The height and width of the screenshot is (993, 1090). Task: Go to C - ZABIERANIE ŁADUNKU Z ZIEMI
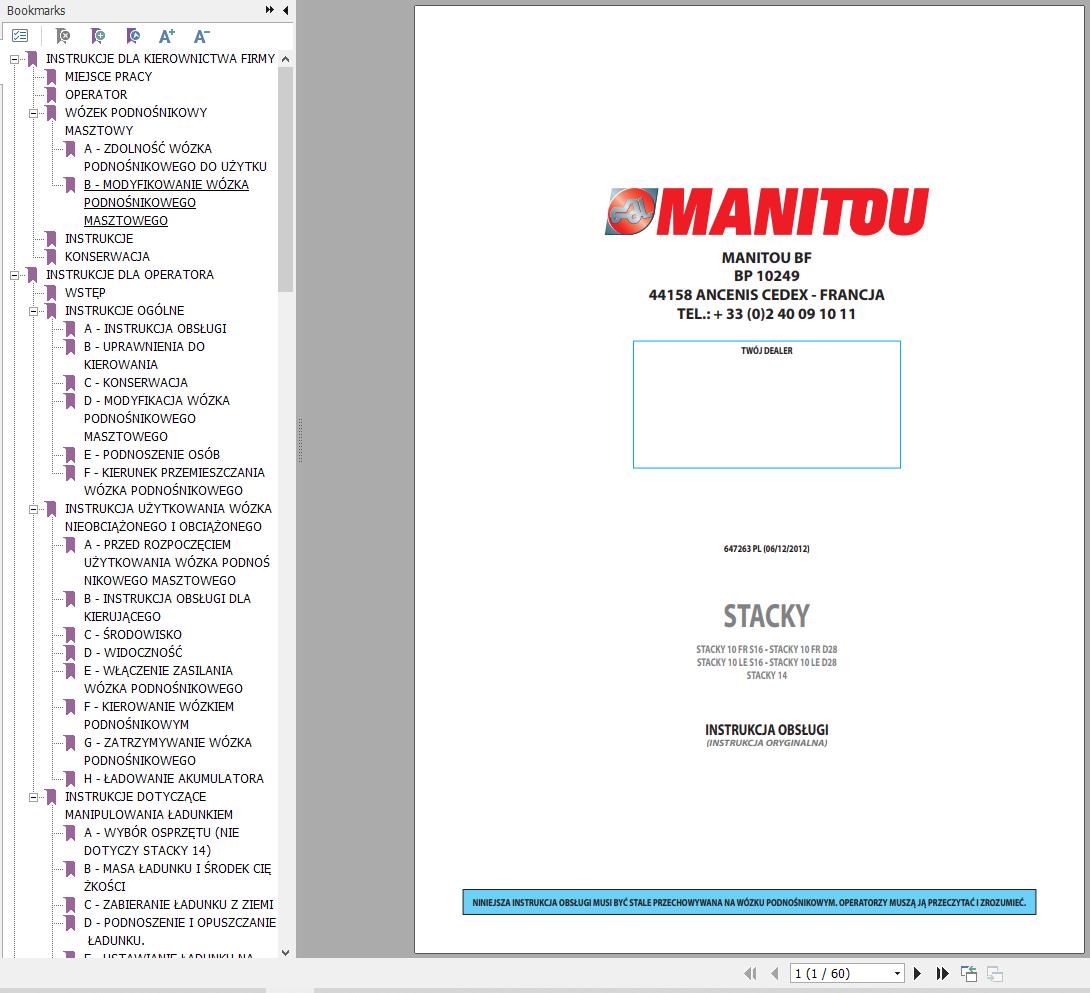point(179,905)
